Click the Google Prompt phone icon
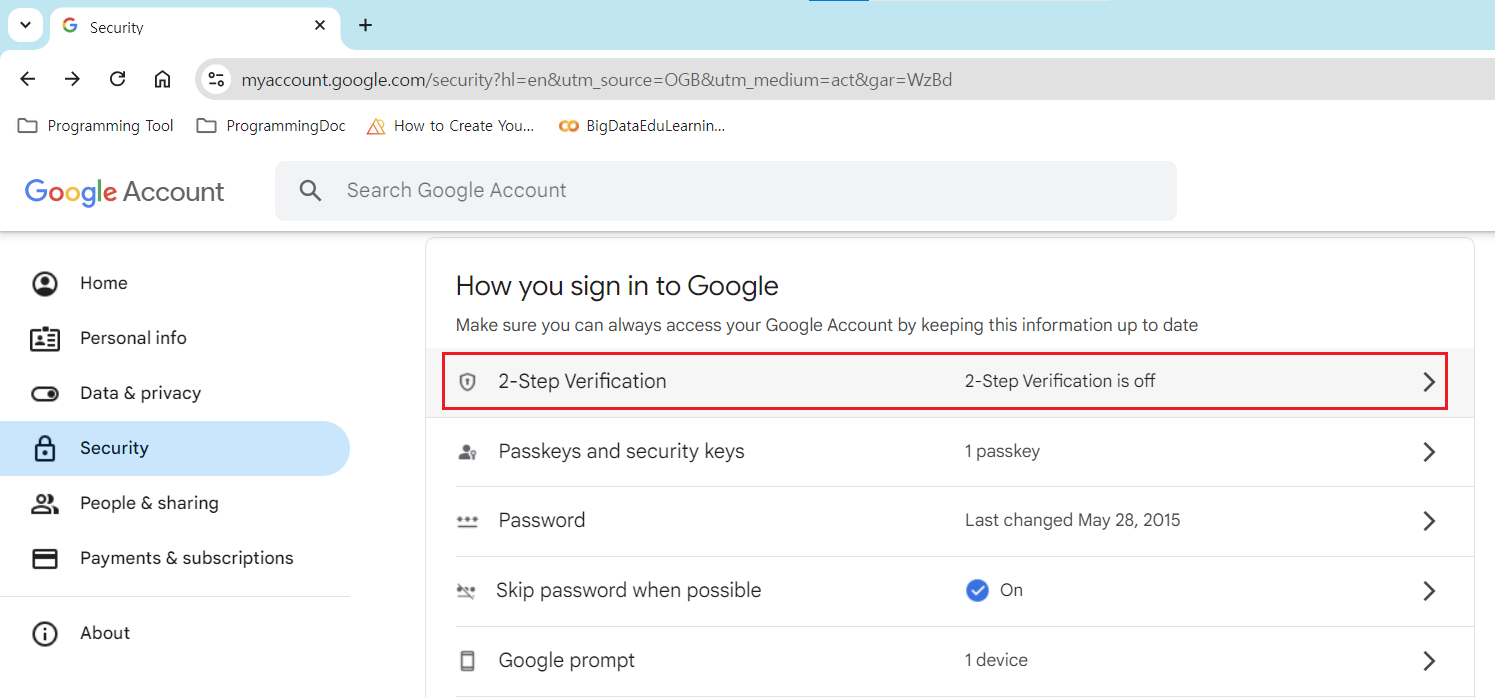Screen dimensions: 1495x698 (x=467, y=660)
